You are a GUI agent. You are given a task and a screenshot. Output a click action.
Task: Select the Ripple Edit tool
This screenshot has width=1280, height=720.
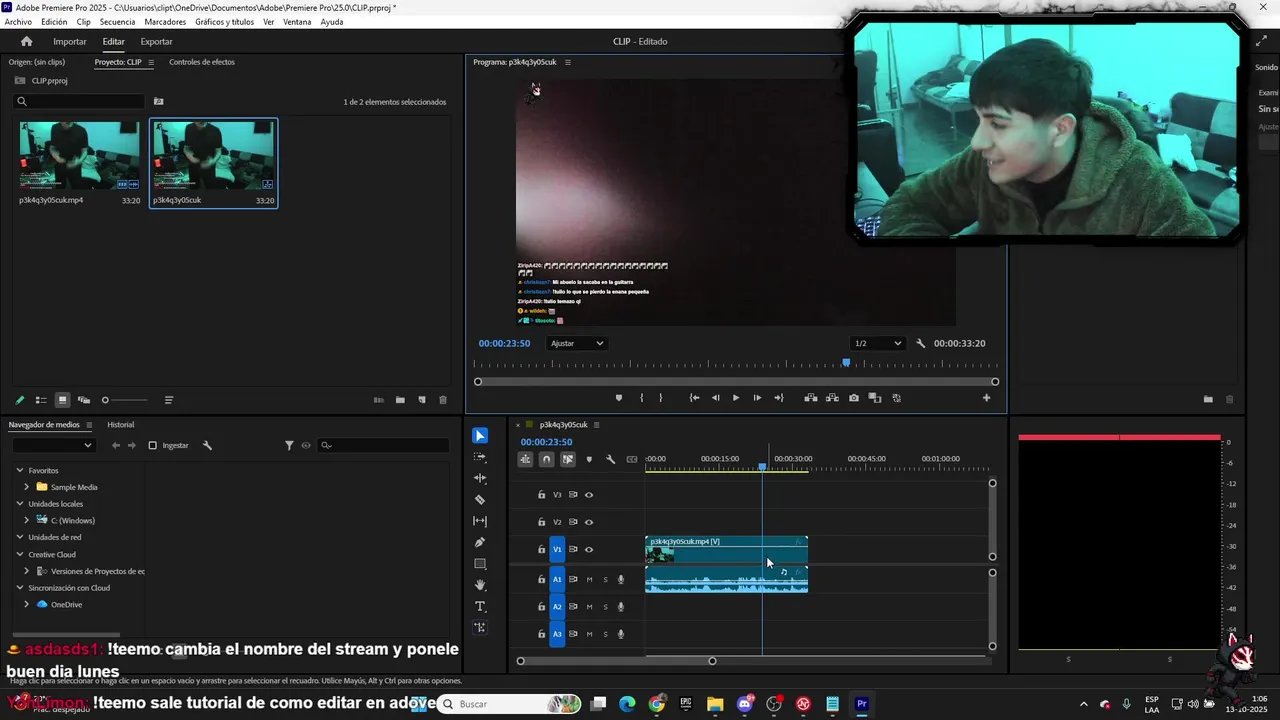pos(480,478)
